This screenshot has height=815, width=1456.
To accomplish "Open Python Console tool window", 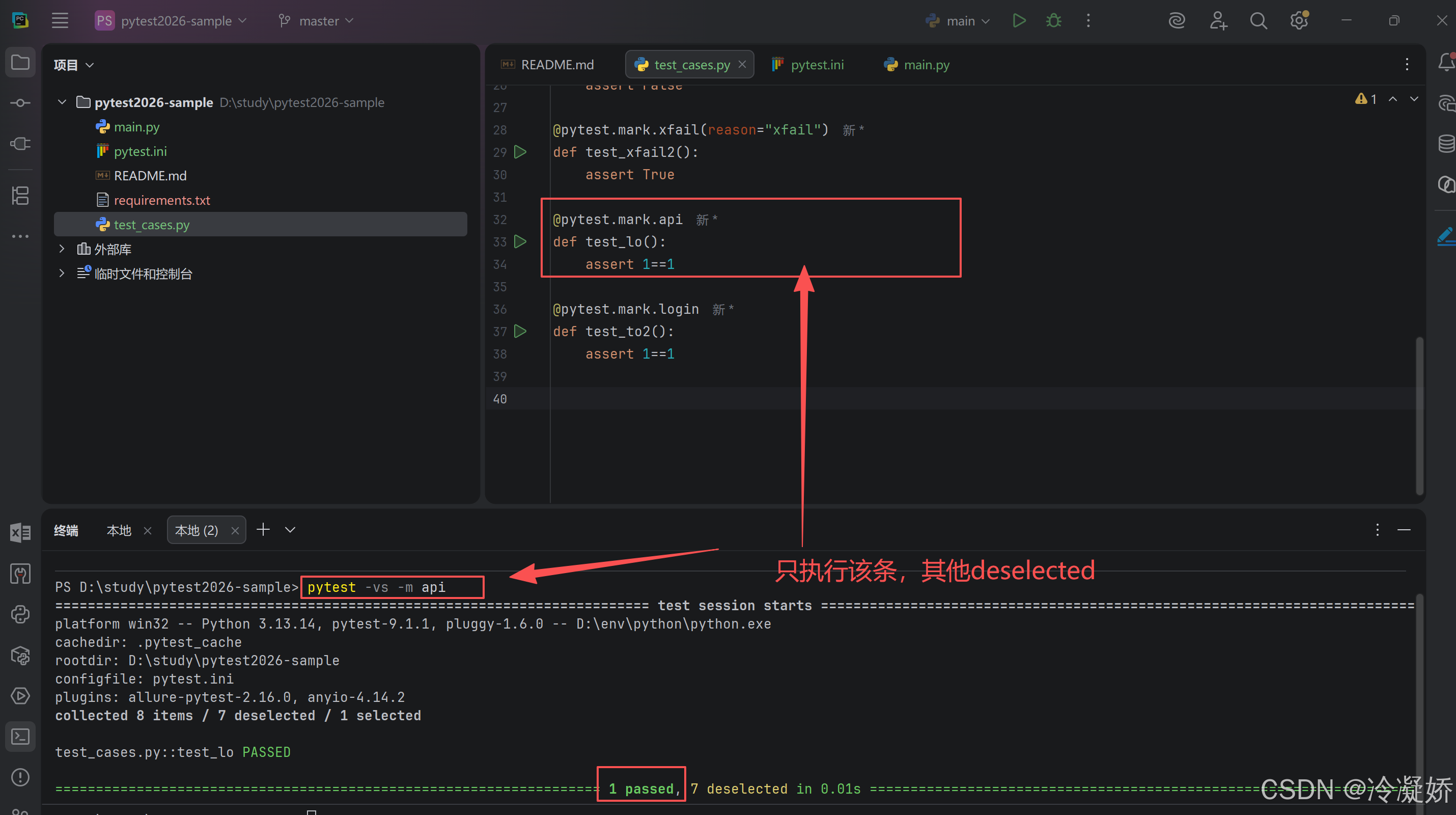I will 20,614.
